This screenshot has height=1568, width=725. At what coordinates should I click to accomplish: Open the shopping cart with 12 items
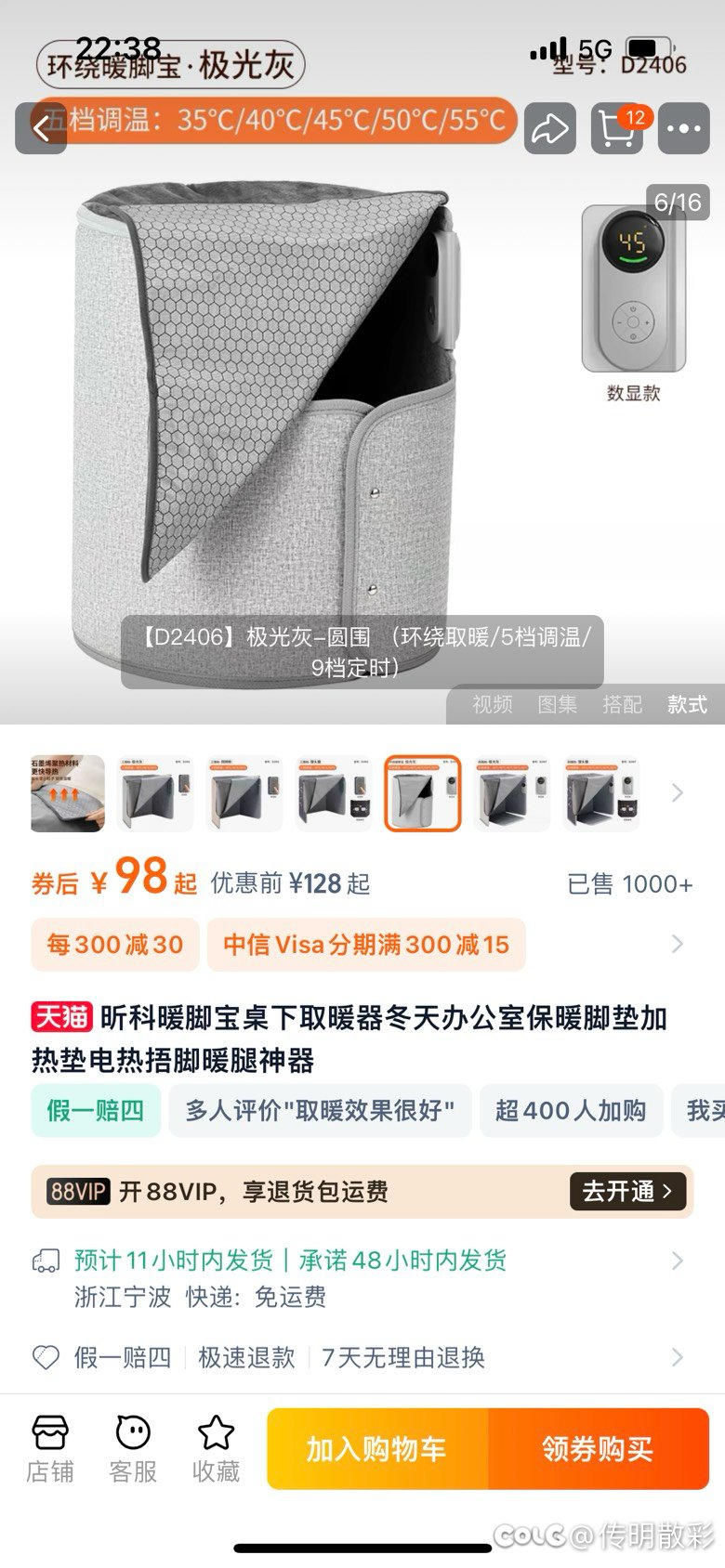click(x=618, y=128)
